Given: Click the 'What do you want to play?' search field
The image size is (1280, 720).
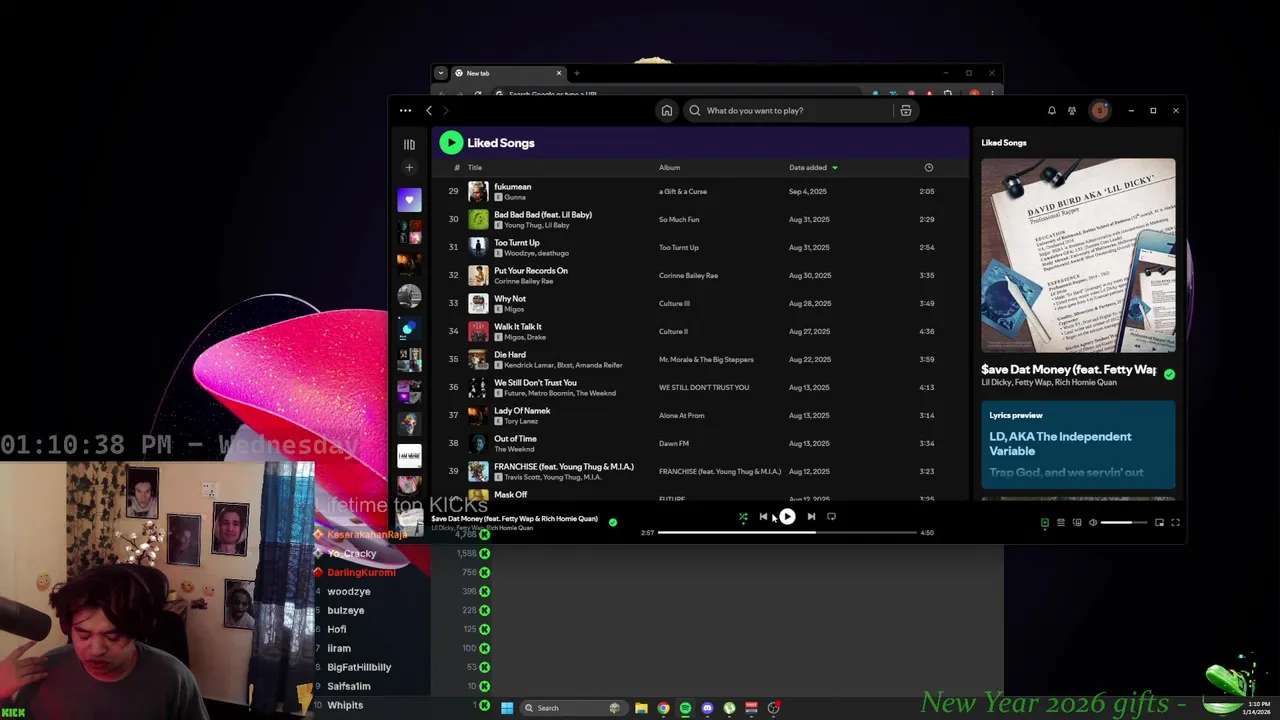Looking at the screenshot, I should click(x=788, y=111).
